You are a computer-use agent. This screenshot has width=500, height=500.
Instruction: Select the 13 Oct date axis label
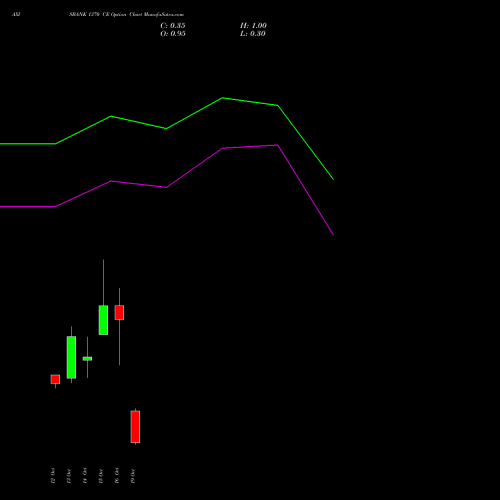point(69,476)
